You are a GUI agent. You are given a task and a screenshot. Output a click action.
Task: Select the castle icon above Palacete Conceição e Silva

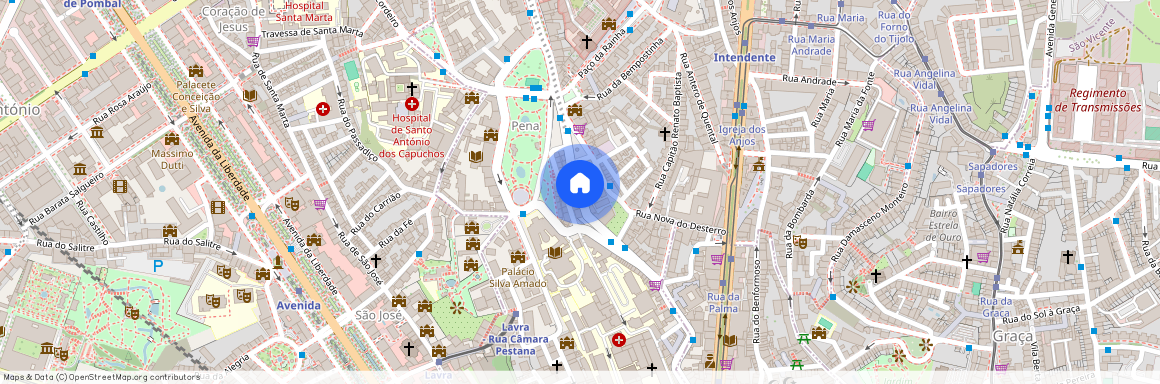tap(195, 71)
